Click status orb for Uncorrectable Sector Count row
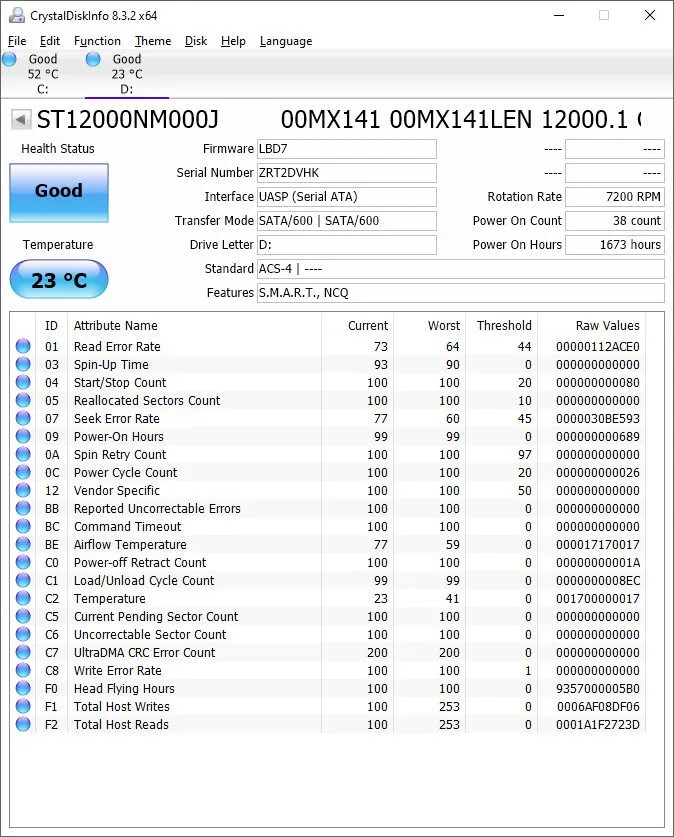 click(x=23, y=634)
